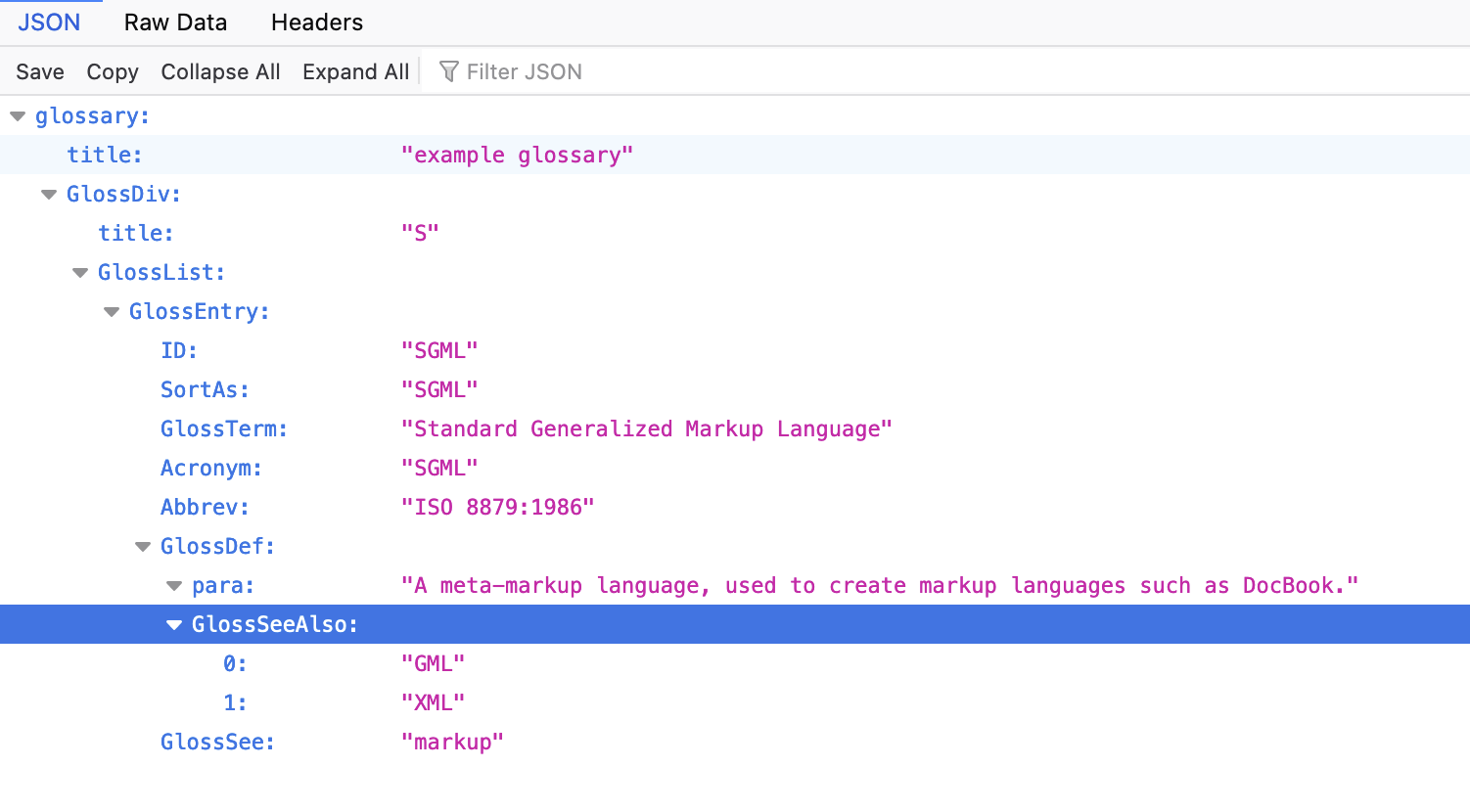
Task: Click the Save button
Action: pyautogui.click(x=39, y=70)
